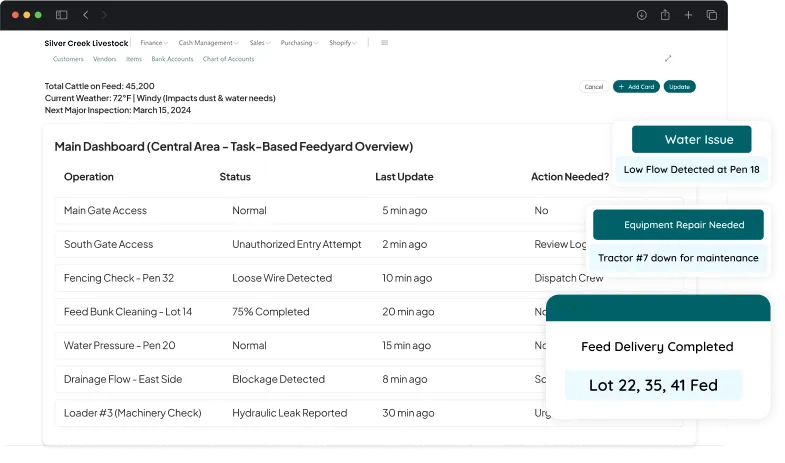Click the Cancel button
Image resolution: width=785 pixels, height=463 pixels.
coord(593,87)
